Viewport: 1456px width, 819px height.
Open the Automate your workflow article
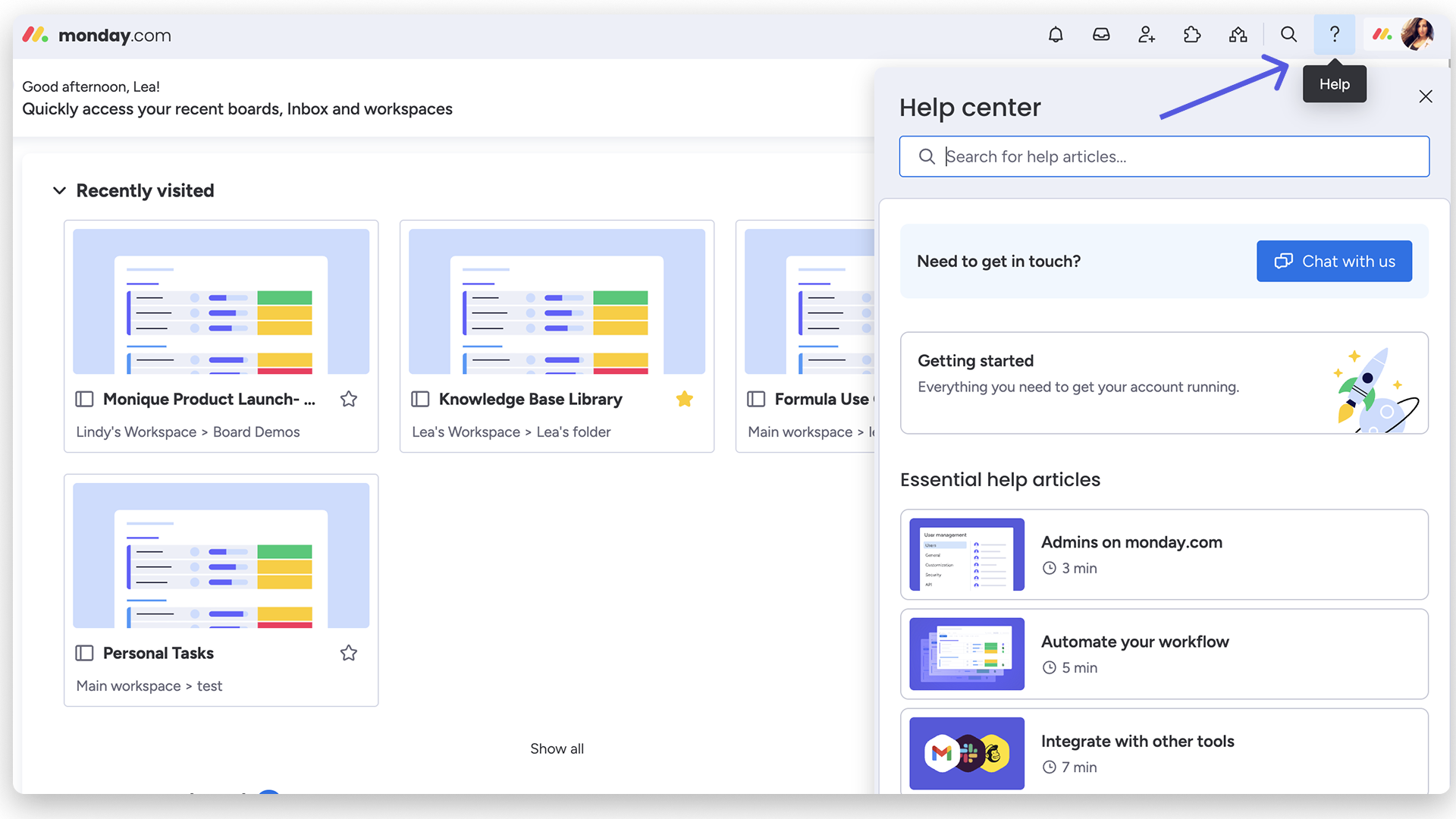[x=1164, y=654]
